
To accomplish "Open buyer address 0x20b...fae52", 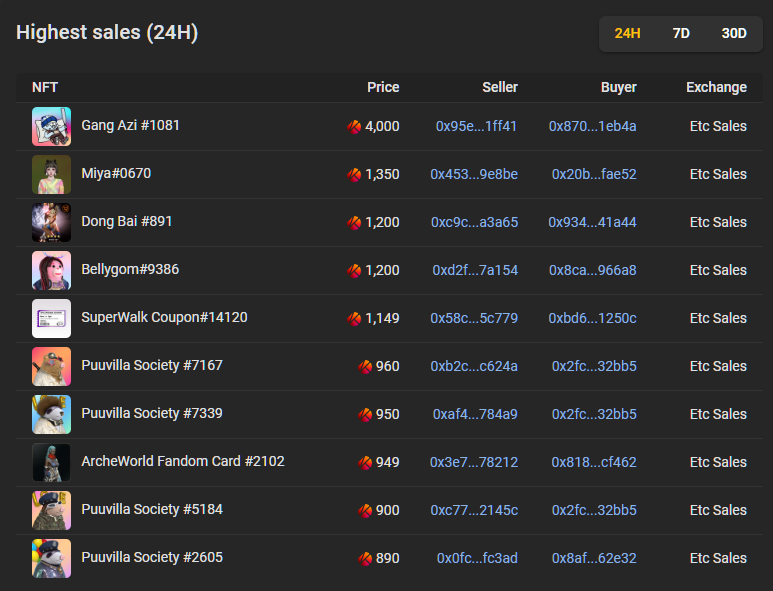I will [x=594, y=174].
